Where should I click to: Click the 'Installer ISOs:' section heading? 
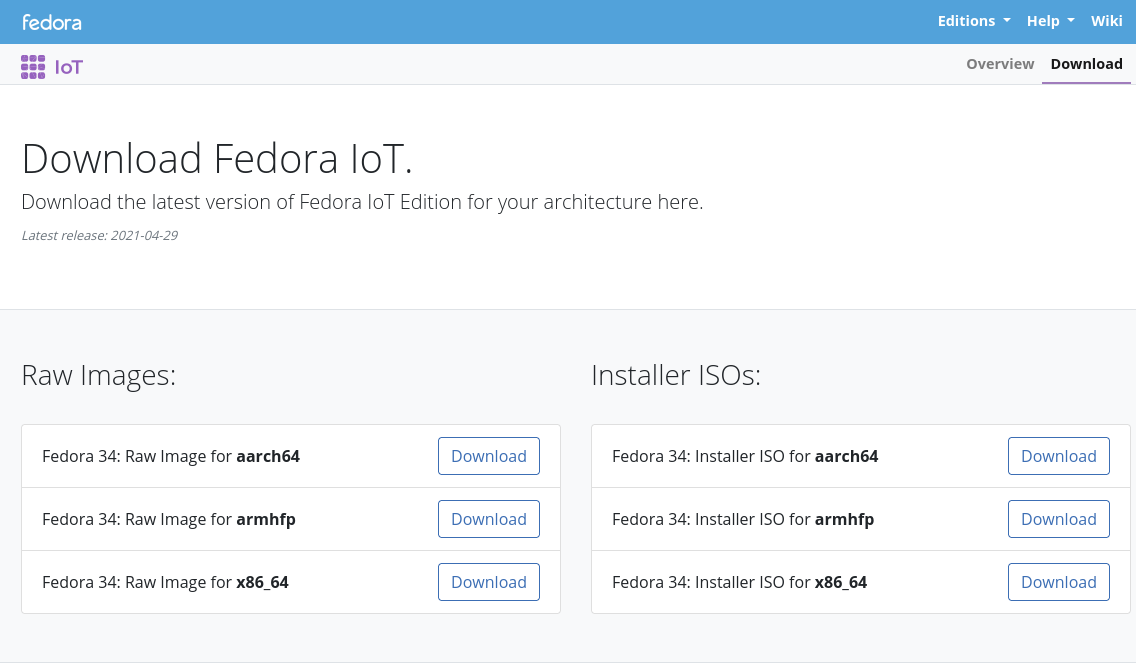pos(676,375)
